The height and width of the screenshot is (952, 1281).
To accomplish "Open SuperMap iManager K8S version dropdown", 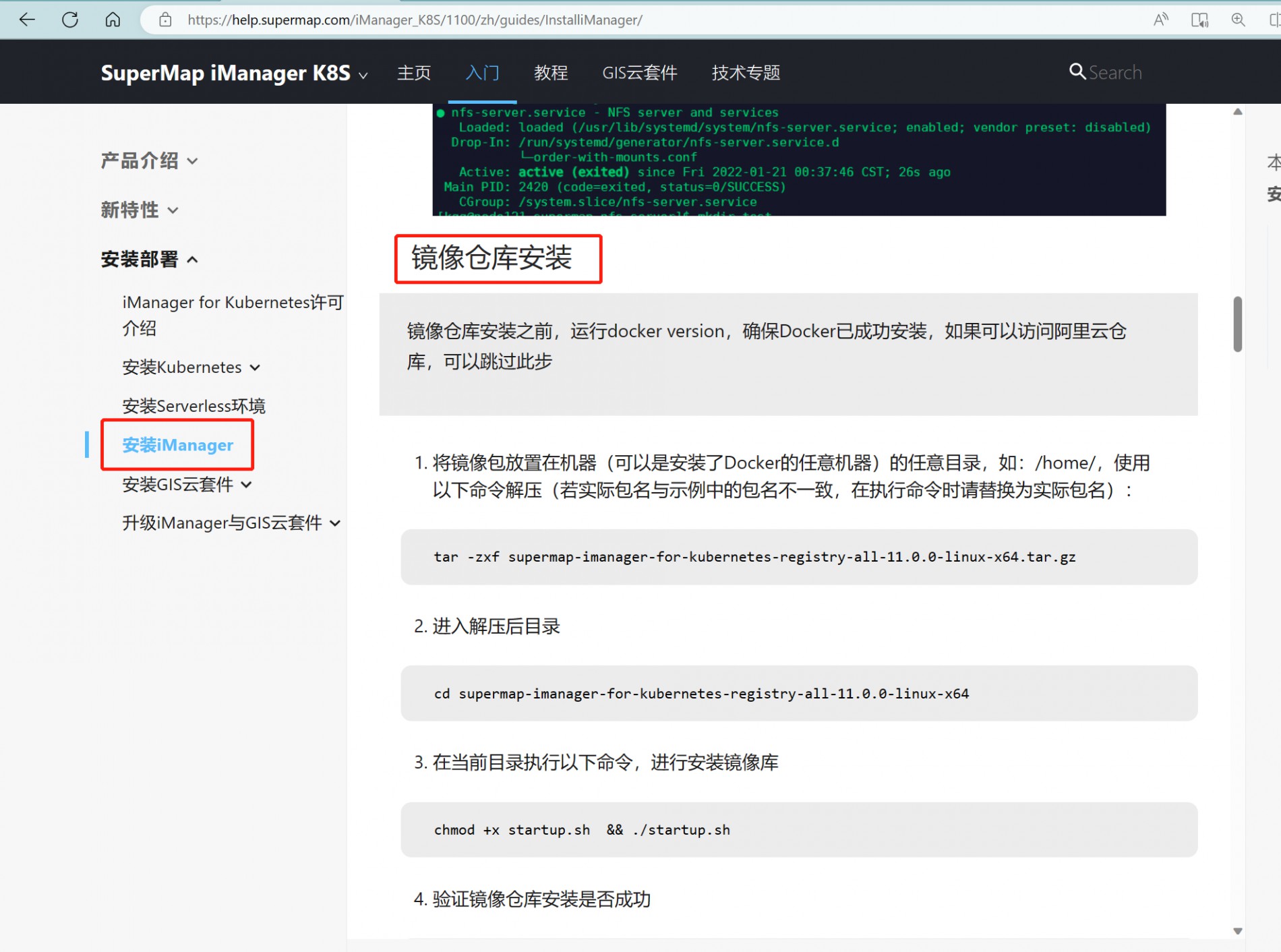I will (x=234, y=73).
